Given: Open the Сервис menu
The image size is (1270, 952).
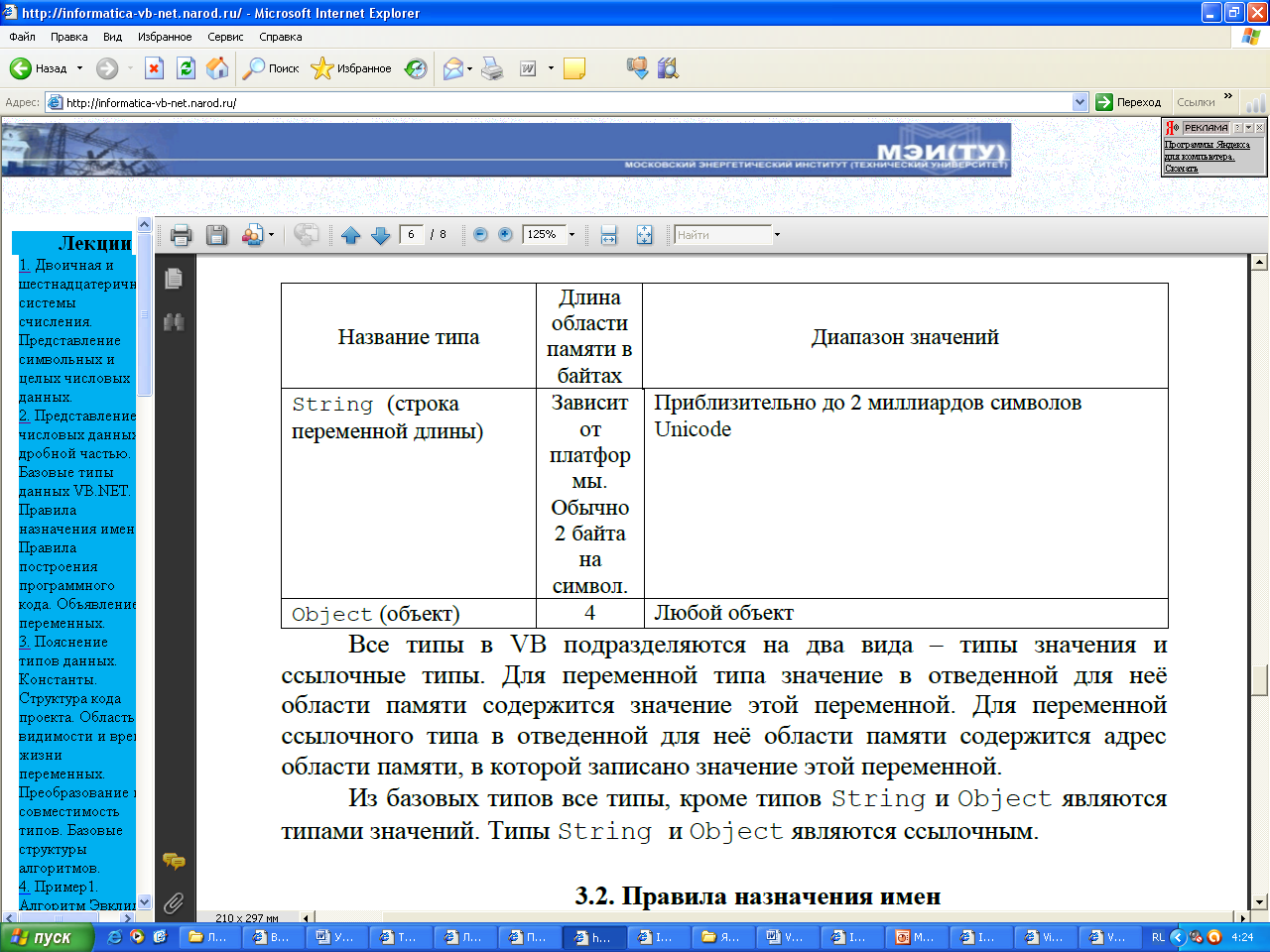Looking at the screenshot, I should [x=225, y=37].
